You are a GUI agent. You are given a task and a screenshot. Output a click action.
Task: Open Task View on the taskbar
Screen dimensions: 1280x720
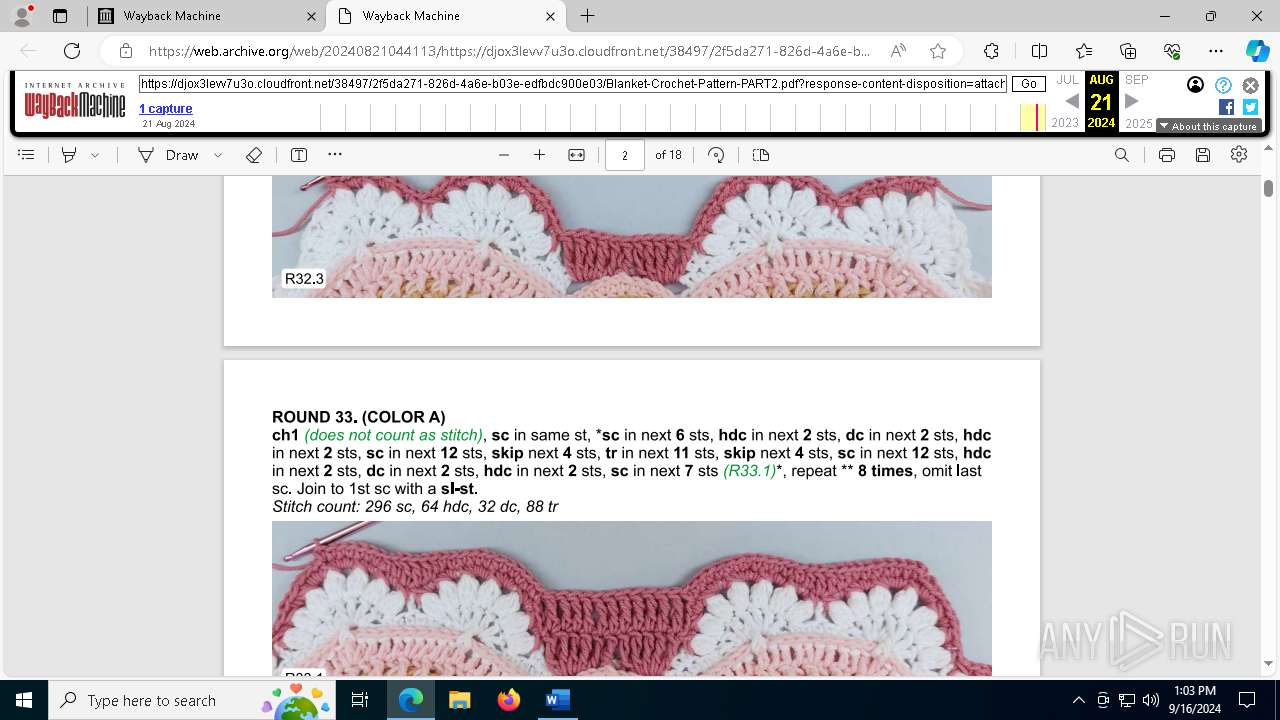[361, 700]
